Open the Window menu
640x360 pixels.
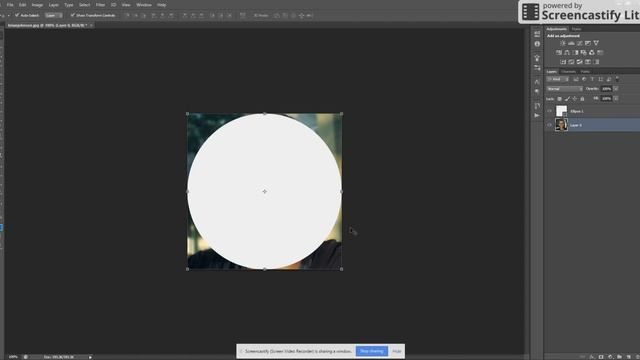pos(144,5)
